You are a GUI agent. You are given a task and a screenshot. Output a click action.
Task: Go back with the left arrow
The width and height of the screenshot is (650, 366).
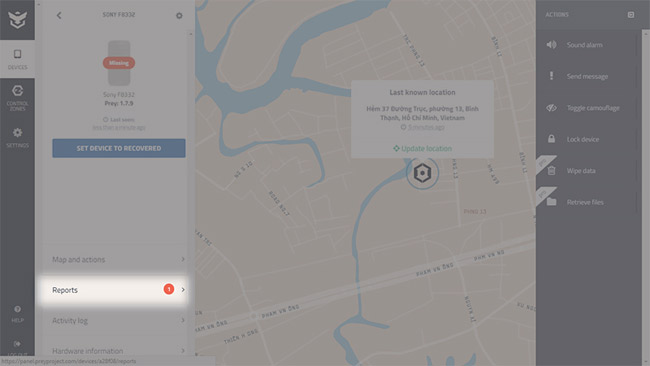59,15
